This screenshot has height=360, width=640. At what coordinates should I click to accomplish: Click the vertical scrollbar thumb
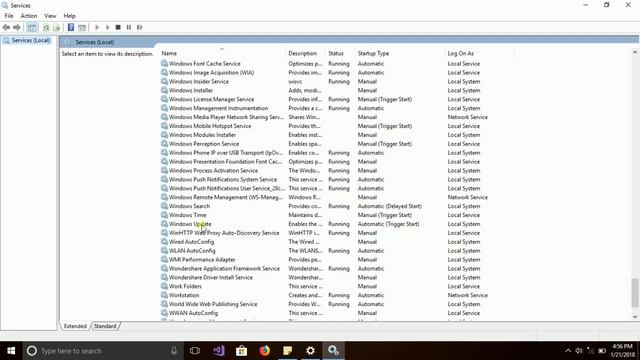[x=635, y=293]
